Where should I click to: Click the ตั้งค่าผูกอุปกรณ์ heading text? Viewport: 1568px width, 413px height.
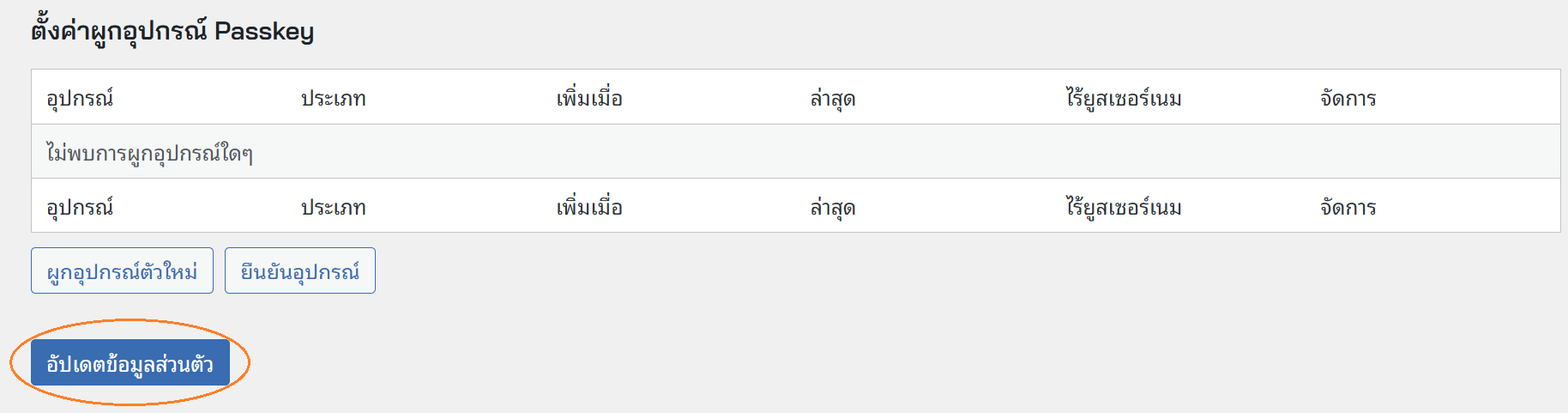pyautogui.click(x=118, y=32)
